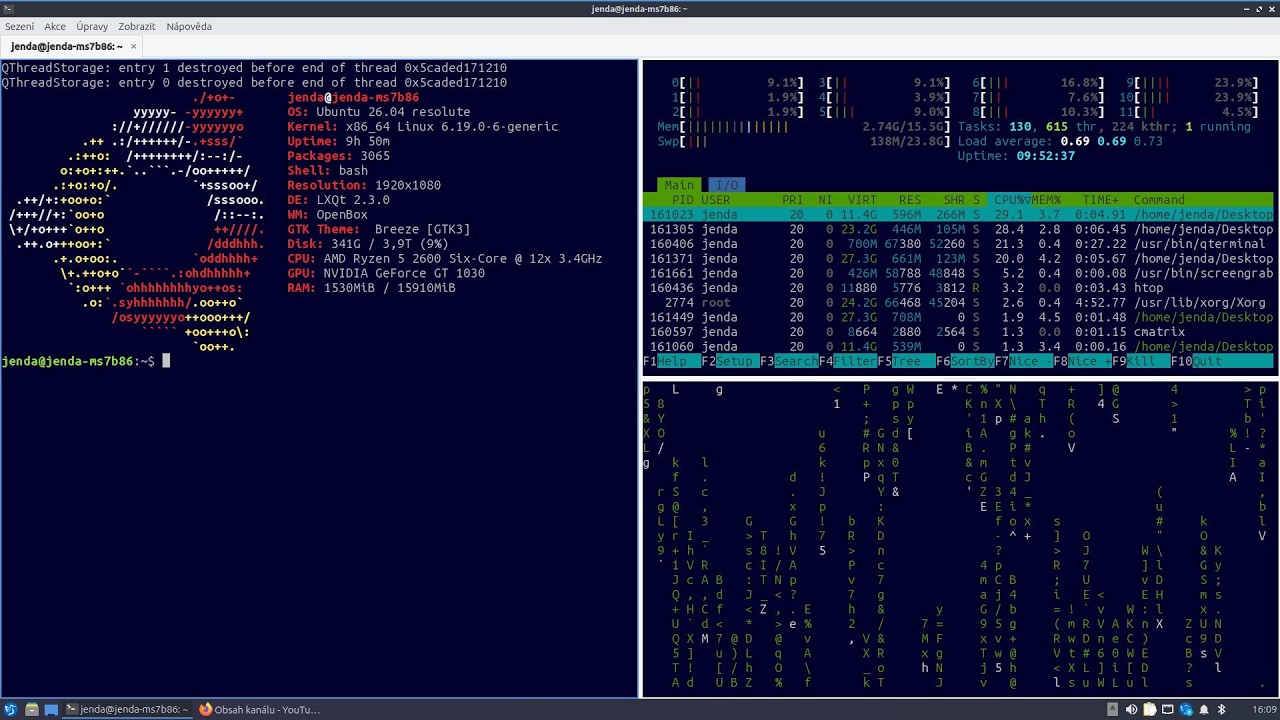Click the htop Uptime 09:52:37 value
The image size is (1280, 720).
1046,156
